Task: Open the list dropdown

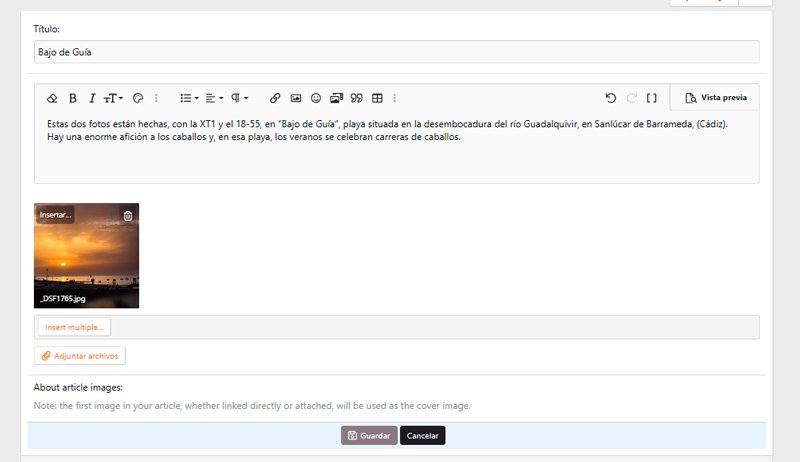Action: (189, 98)
